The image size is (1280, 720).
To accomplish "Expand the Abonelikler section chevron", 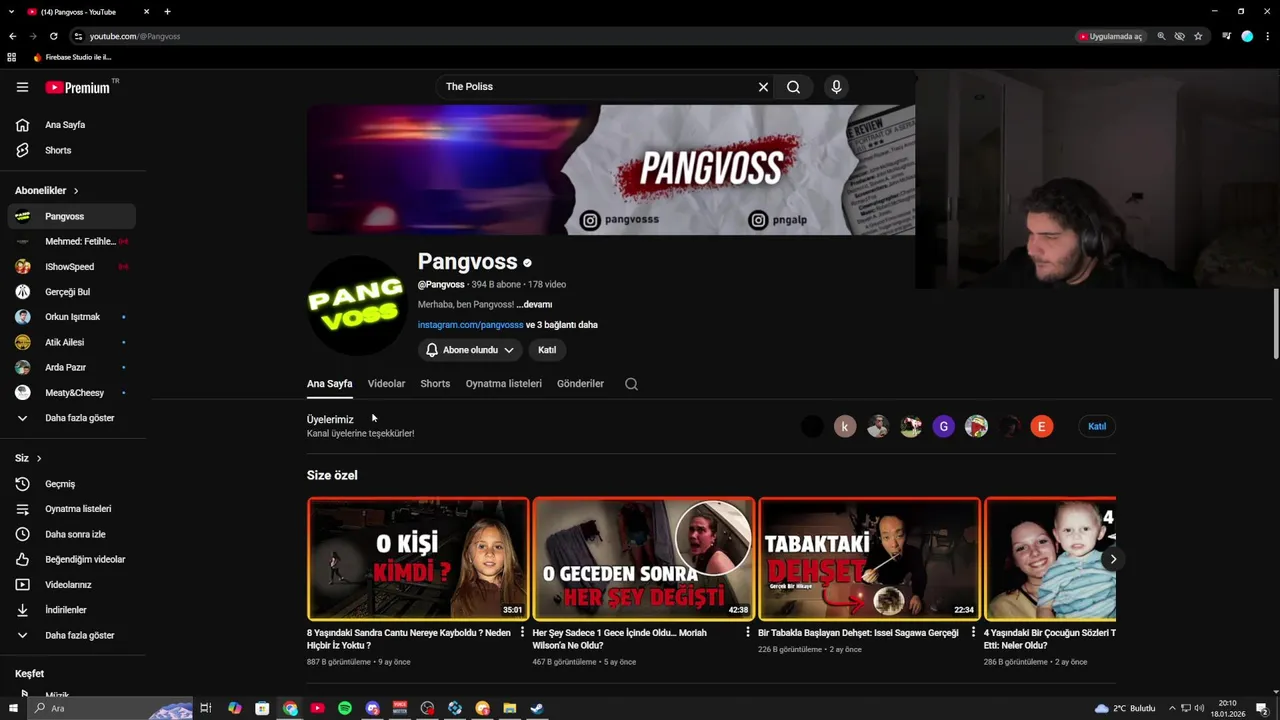I will click(x=76, y=191).
